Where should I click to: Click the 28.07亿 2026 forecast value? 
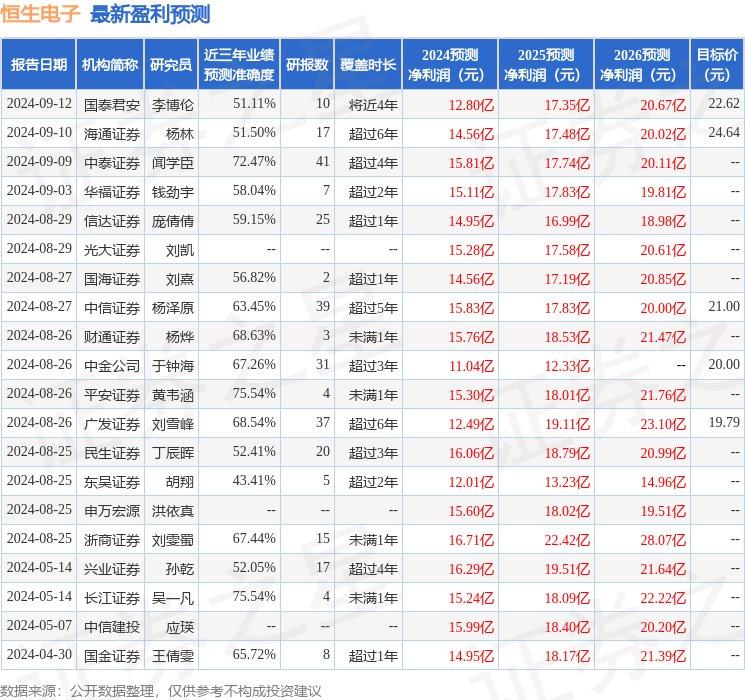pos(663,540)
